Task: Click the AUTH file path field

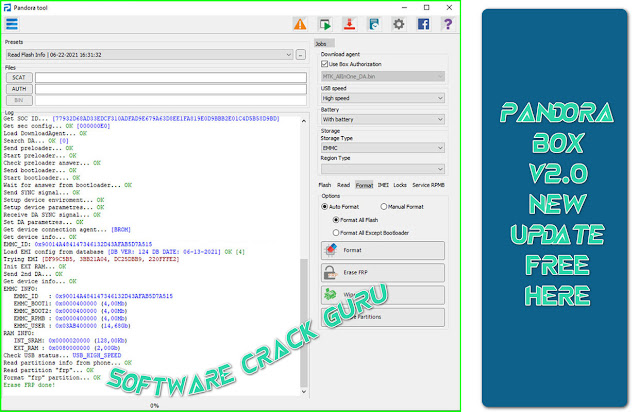Action: (171, 89)
